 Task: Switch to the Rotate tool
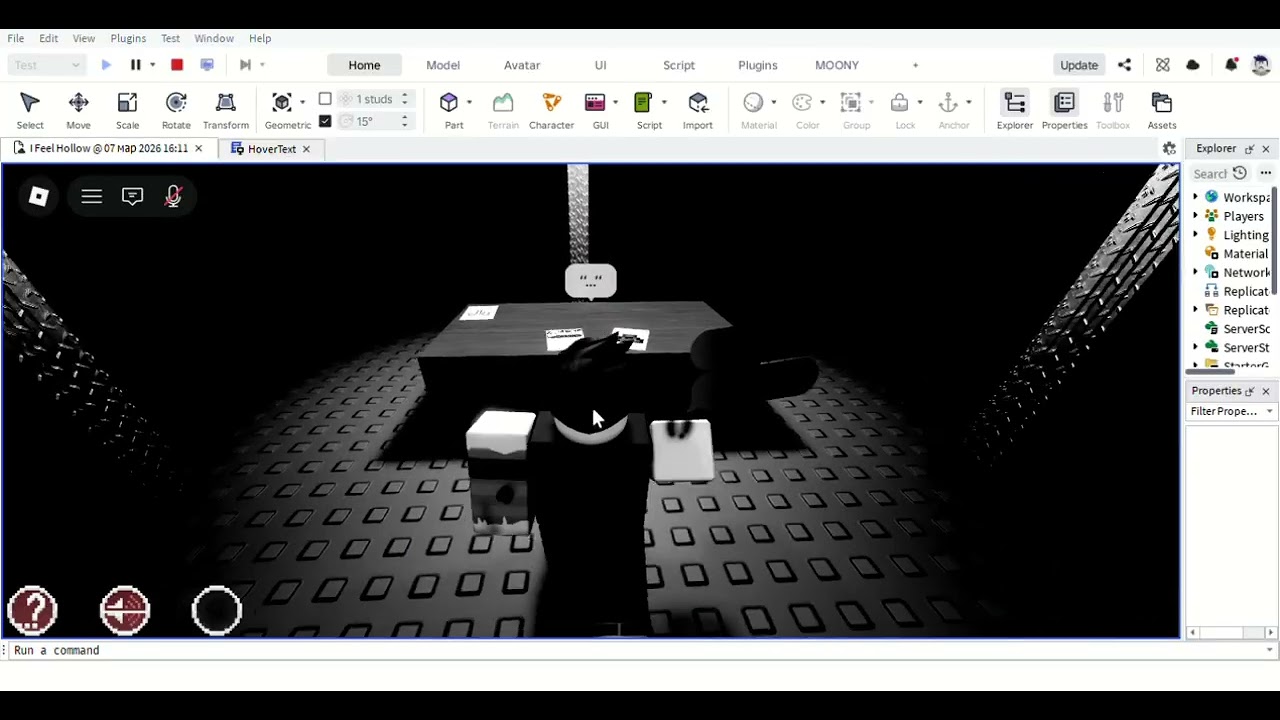[176, 110]
